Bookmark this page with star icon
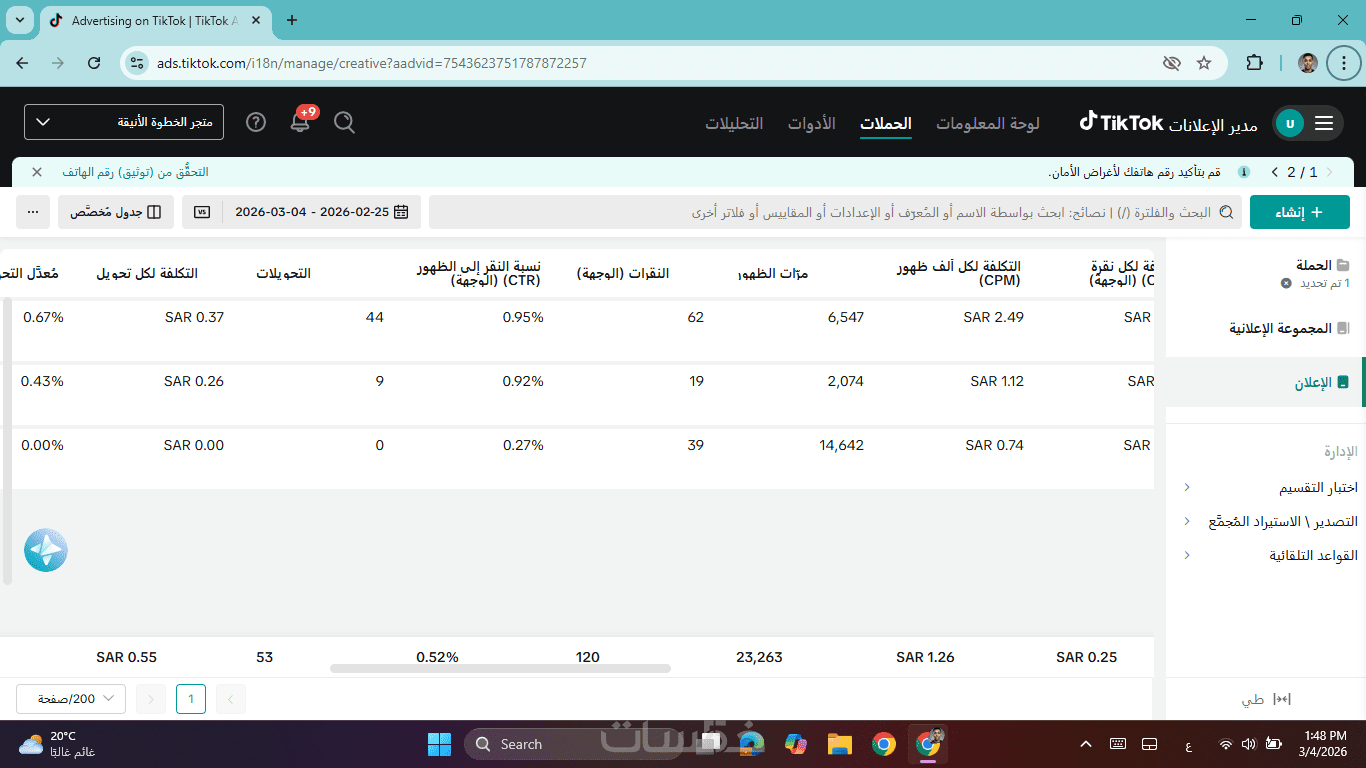This screenshot has width=1366, height=768. pyautogui.click(x=1204, y=63)
